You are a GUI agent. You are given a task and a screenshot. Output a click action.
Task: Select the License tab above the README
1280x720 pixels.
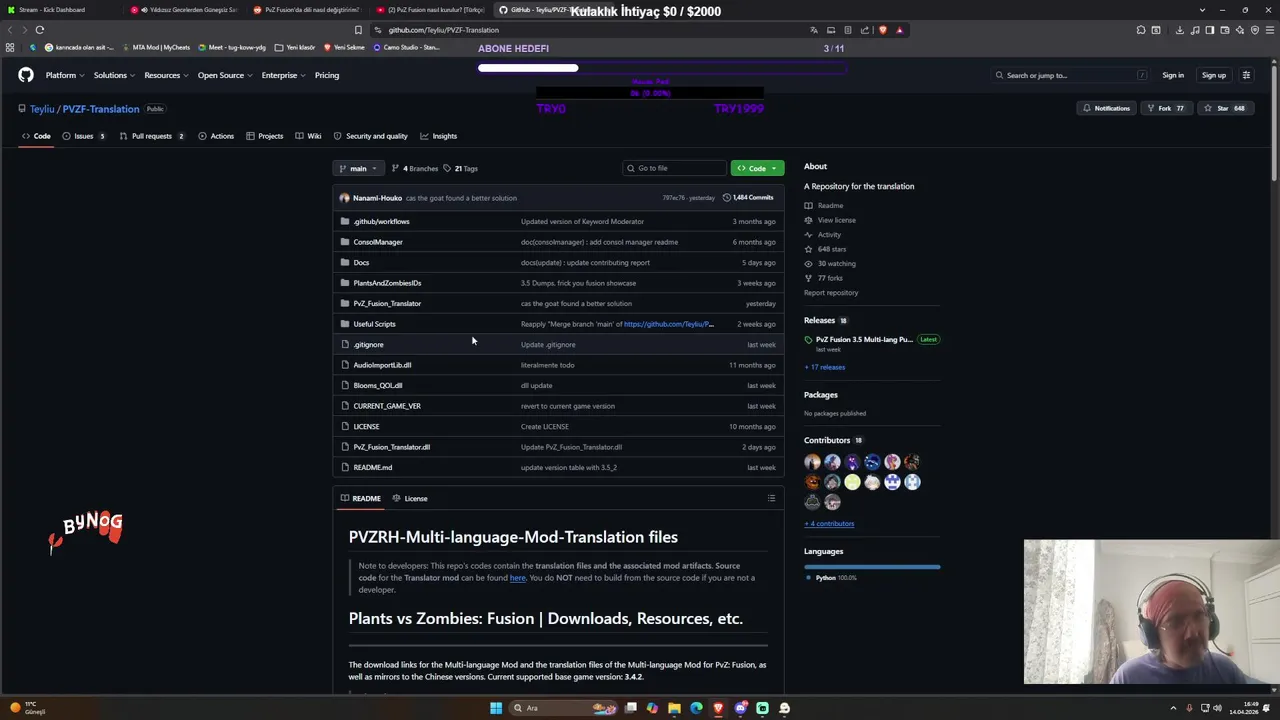[x=410, y=498]
